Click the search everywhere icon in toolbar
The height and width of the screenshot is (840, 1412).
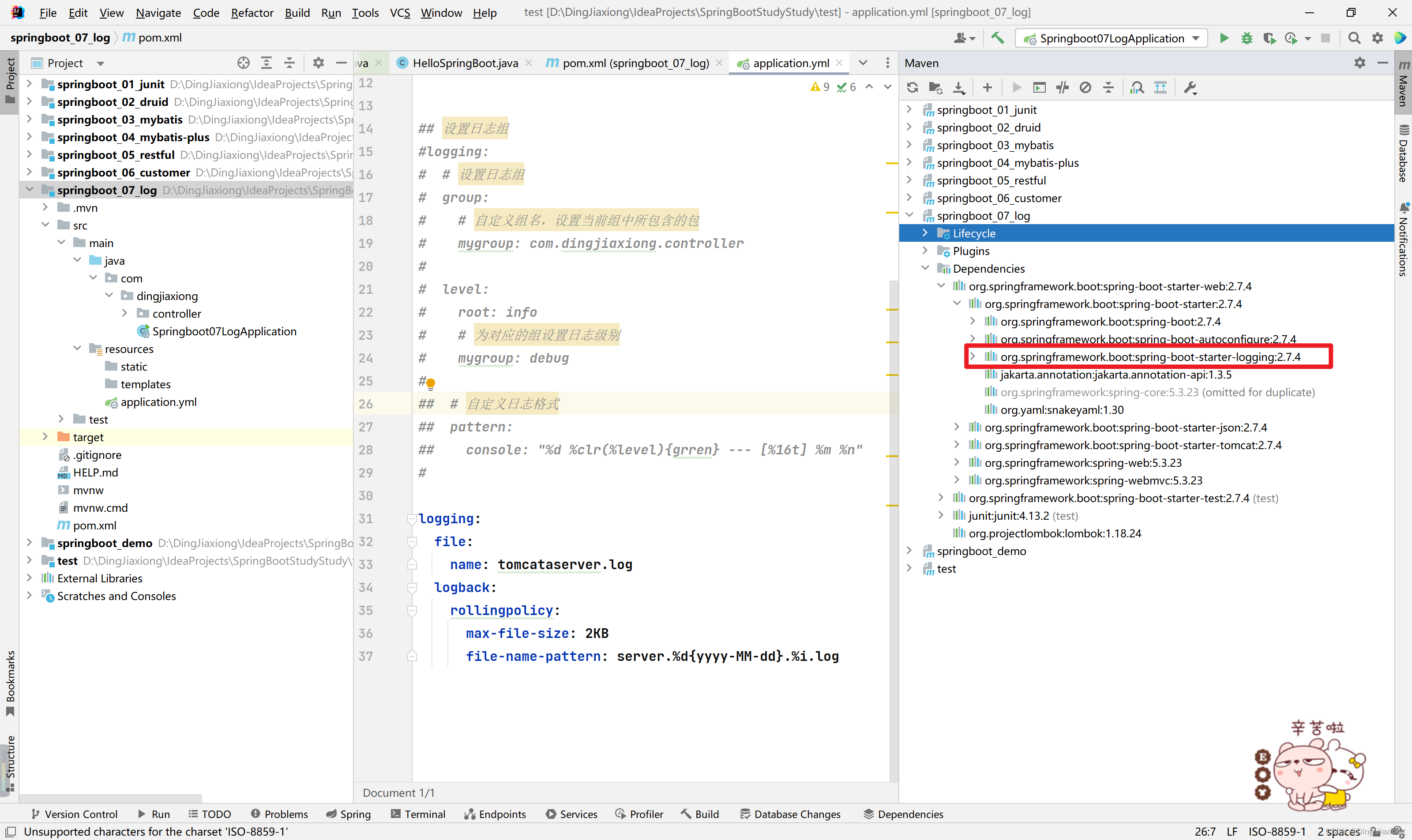point(1354,38)
